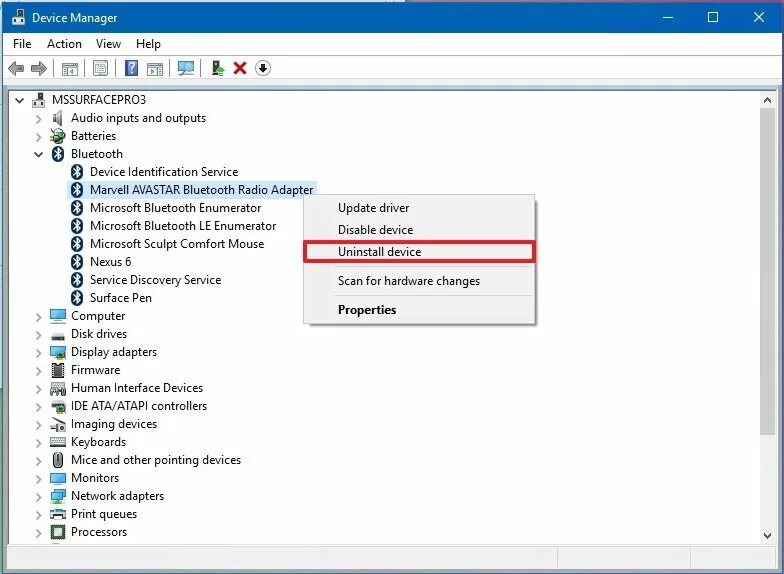This screenshot has width=784, height=574.
Task: Open the File menu
Action: [22, 44]
